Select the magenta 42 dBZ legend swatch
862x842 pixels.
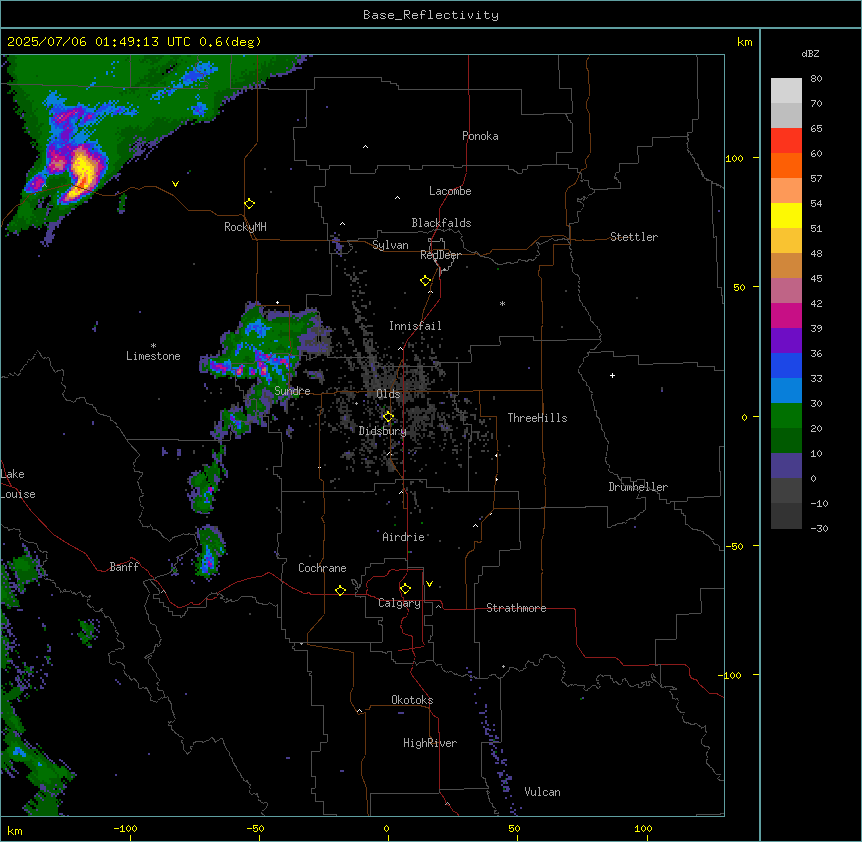pyautogui.click(x=786, y=315)
